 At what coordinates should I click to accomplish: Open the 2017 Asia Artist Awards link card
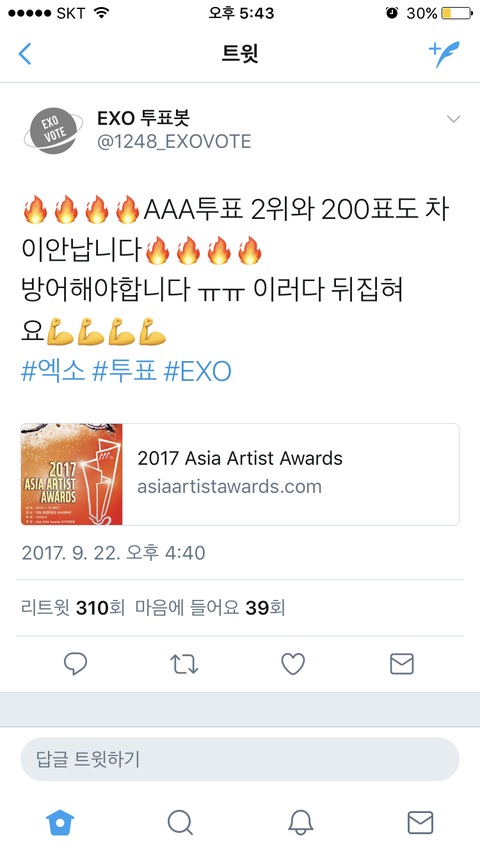pos(240,474)
